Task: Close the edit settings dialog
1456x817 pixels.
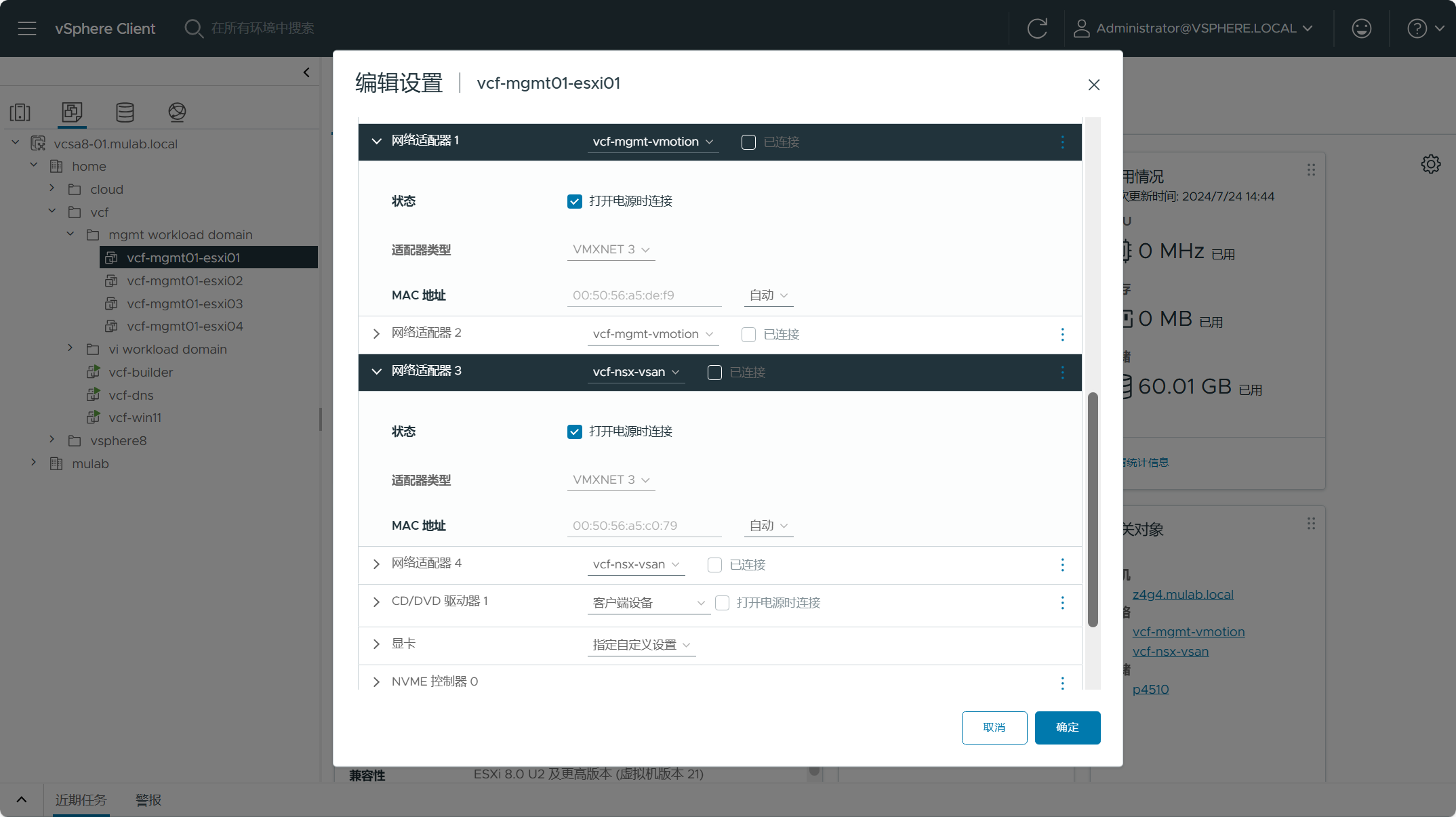Action: (1094, 85)
